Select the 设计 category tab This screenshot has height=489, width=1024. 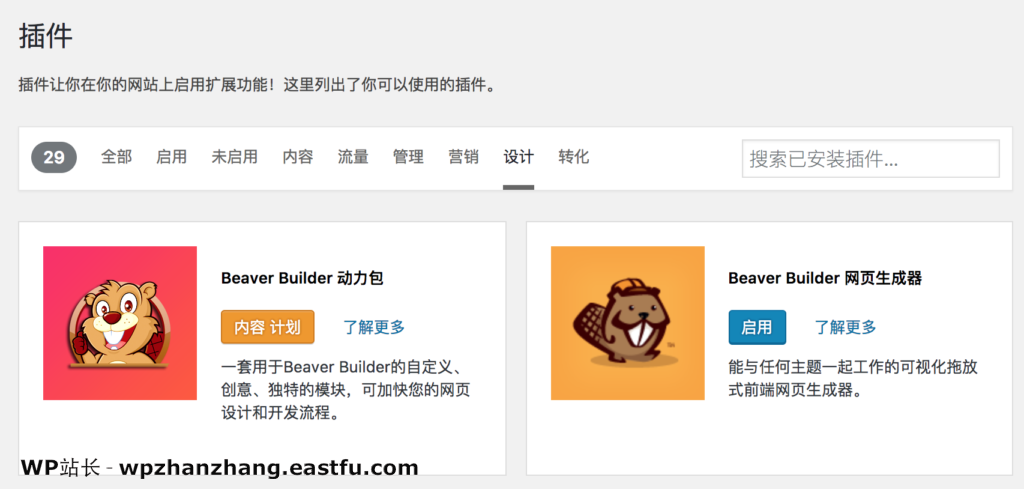(x=519, y=157)
